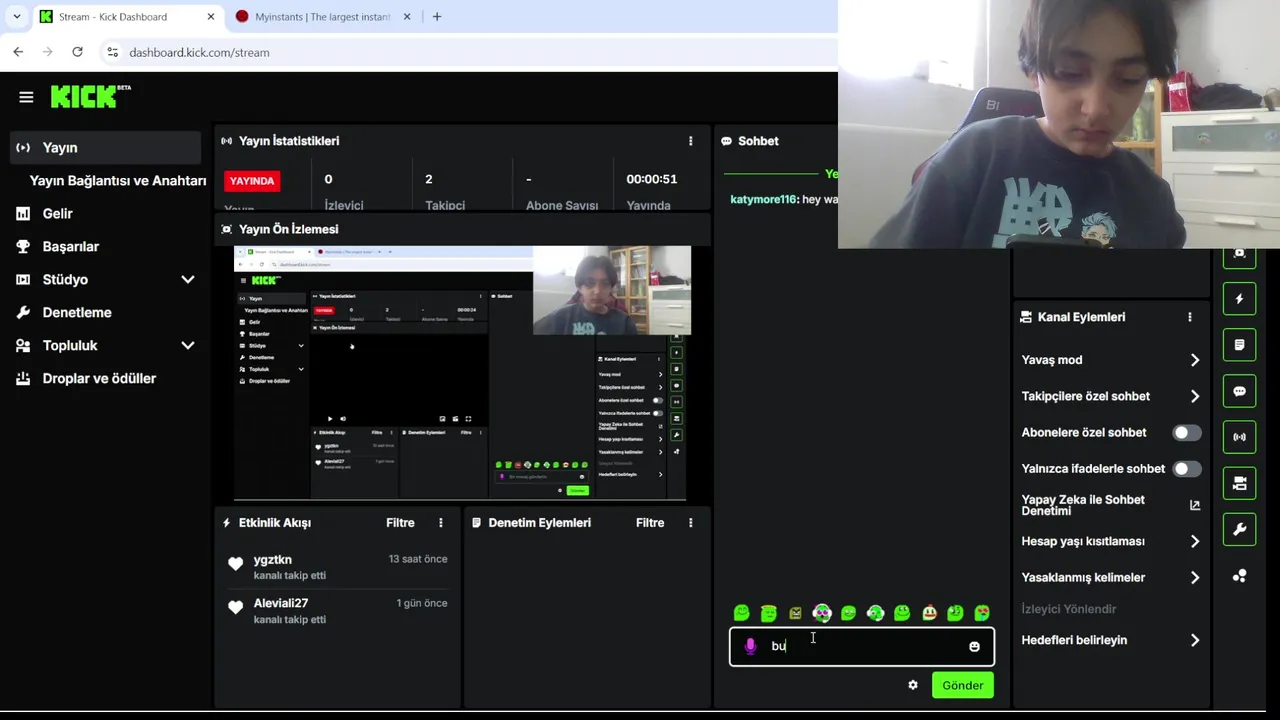Viewport: 1280px width, 720px height.
Task: Reload the dashboard page
Action: (x=77, y=52)
